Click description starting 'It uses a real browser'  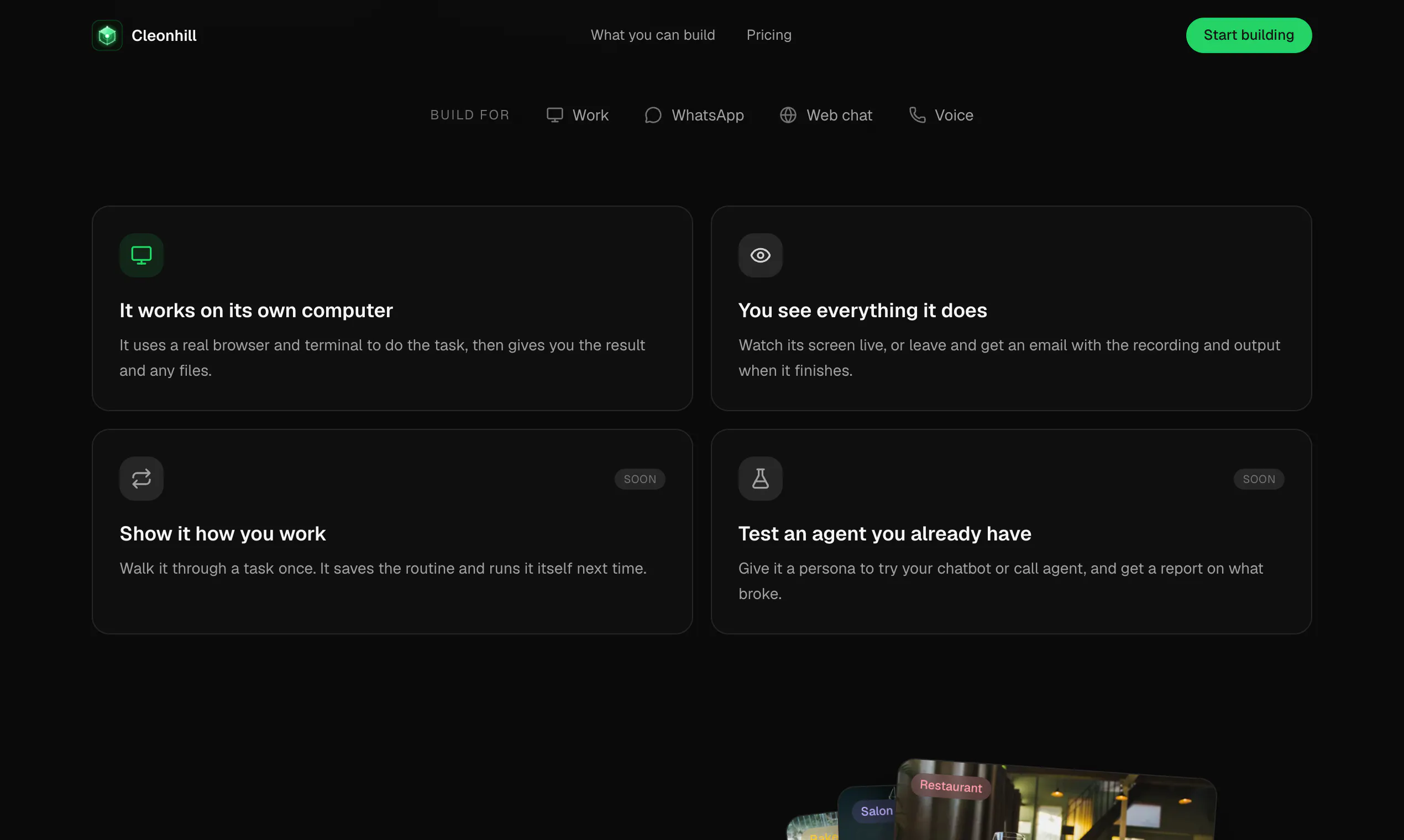coord(382,358)
